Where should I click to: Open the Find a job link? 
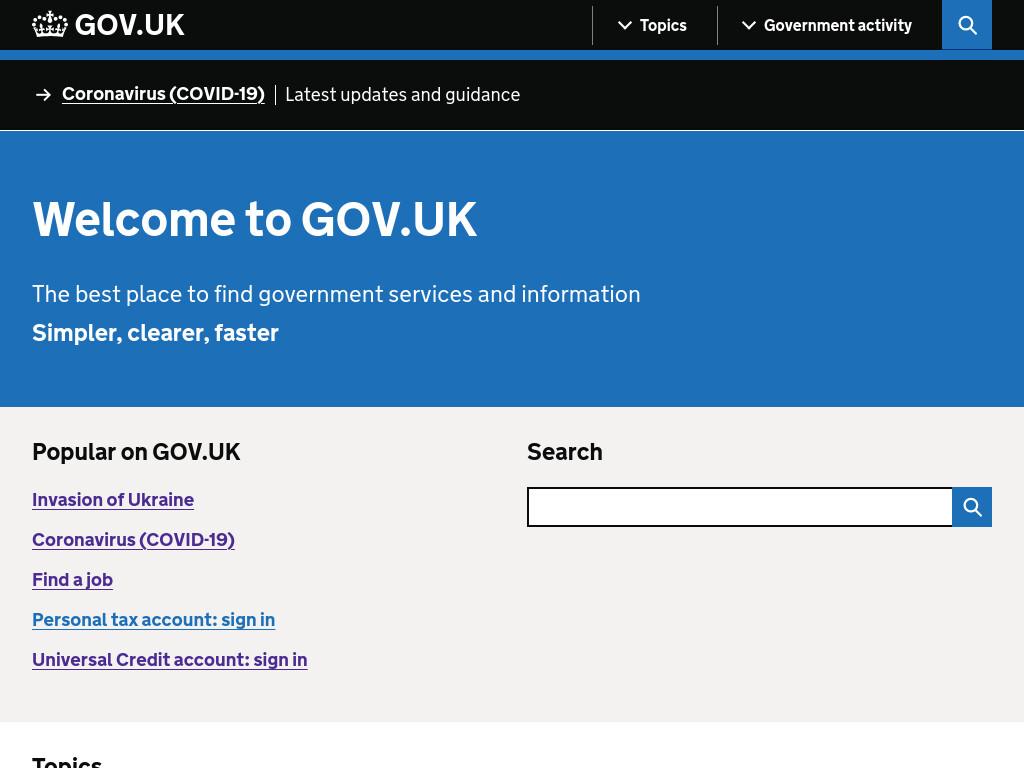coord(72,580)
